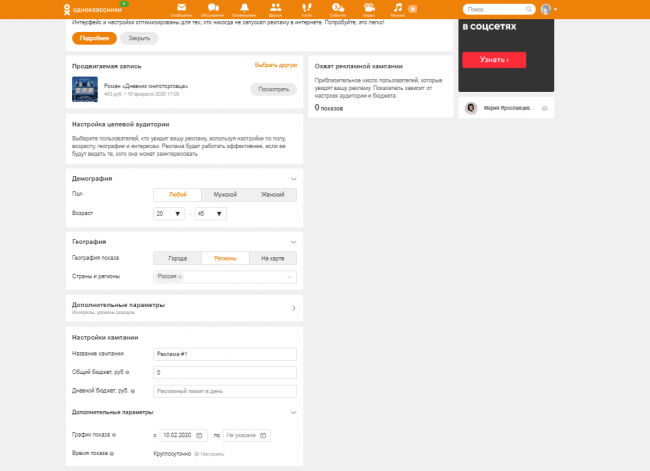The image size is (650, 471).
Task: Focus the Дневной бюджет field
Action: [x=225, y=391]
